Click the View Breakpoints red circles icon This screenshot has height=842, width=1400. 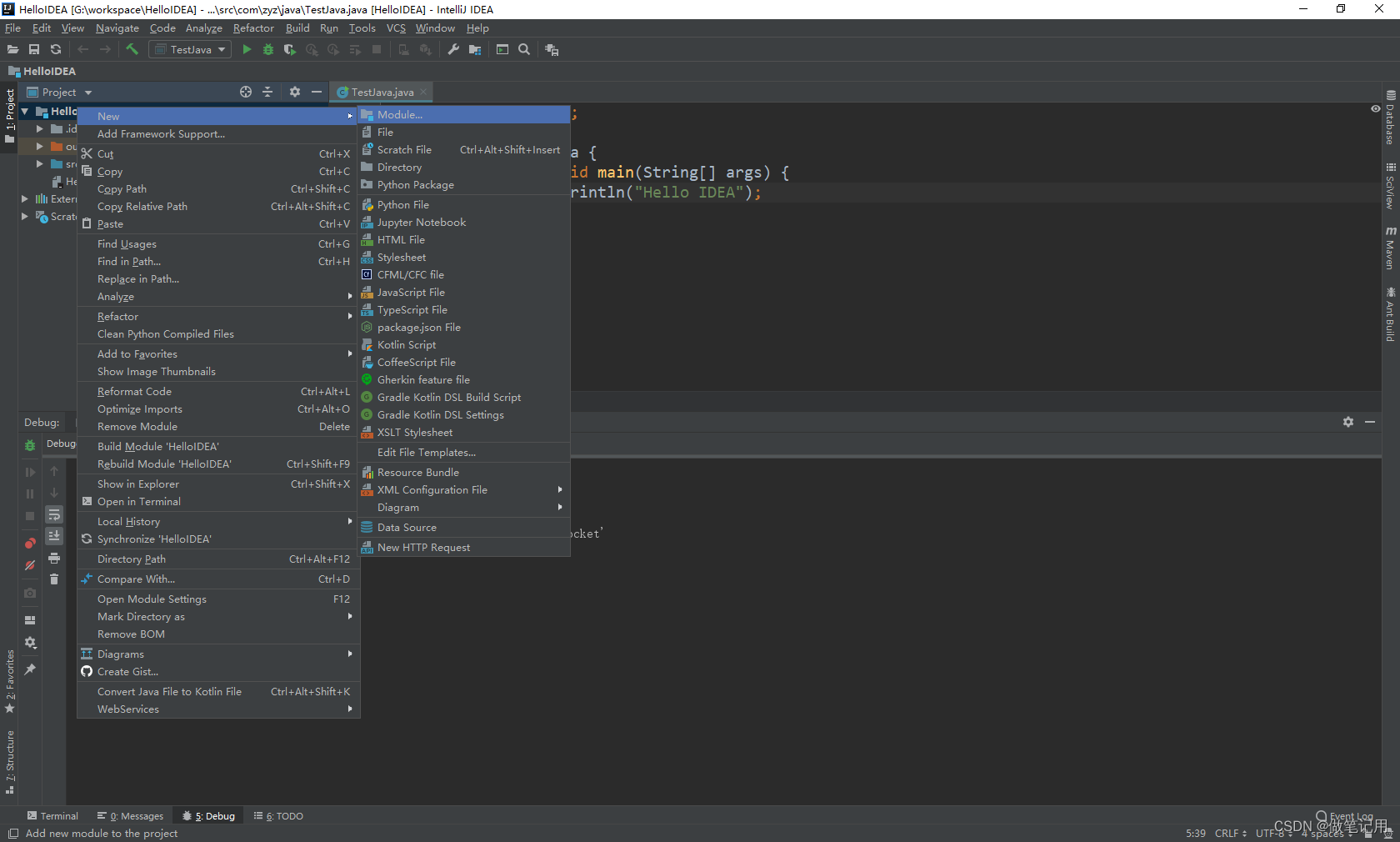[30, 544]
